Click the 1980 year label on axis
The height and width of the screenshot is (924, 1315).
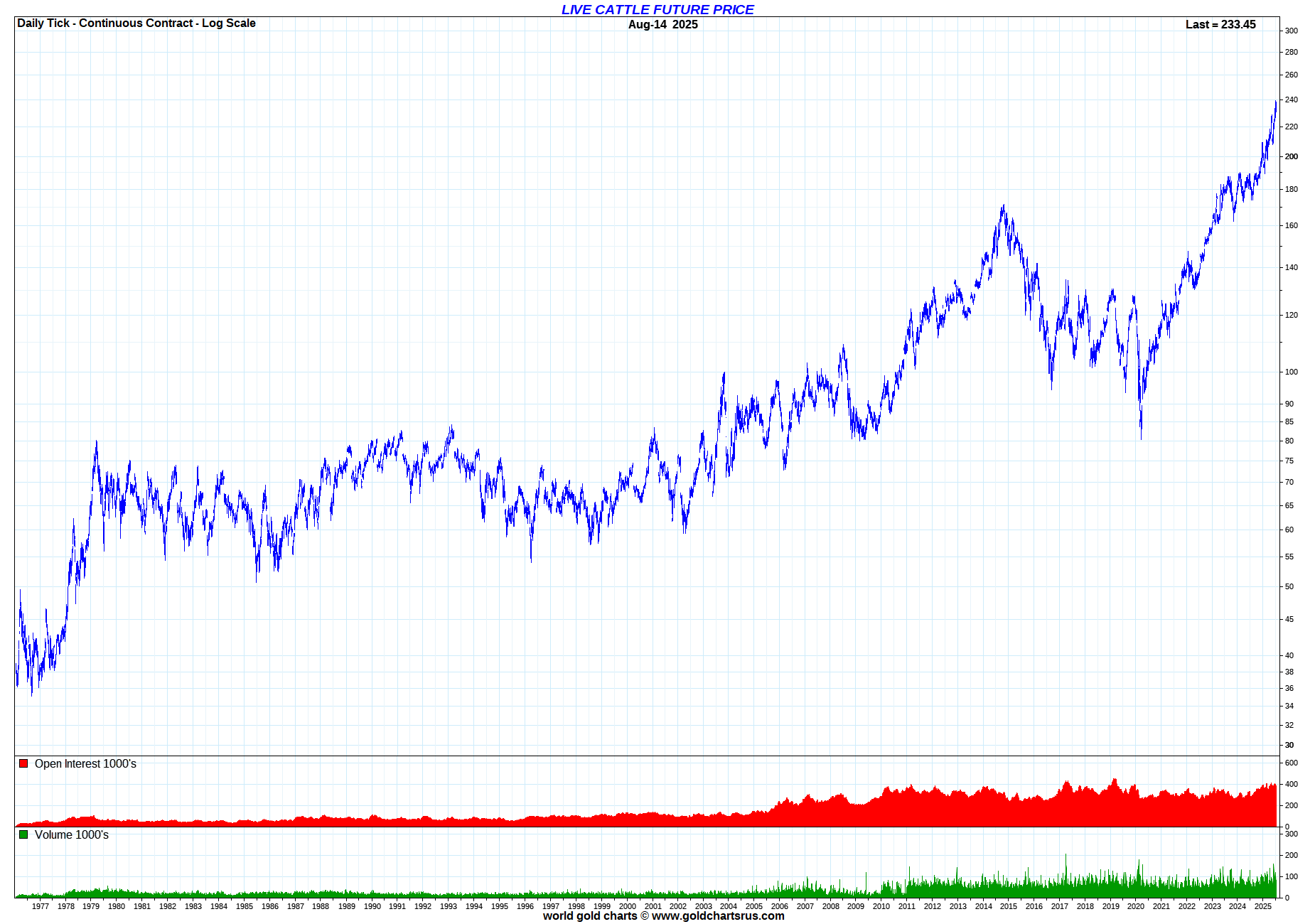(x=117, y=906)
